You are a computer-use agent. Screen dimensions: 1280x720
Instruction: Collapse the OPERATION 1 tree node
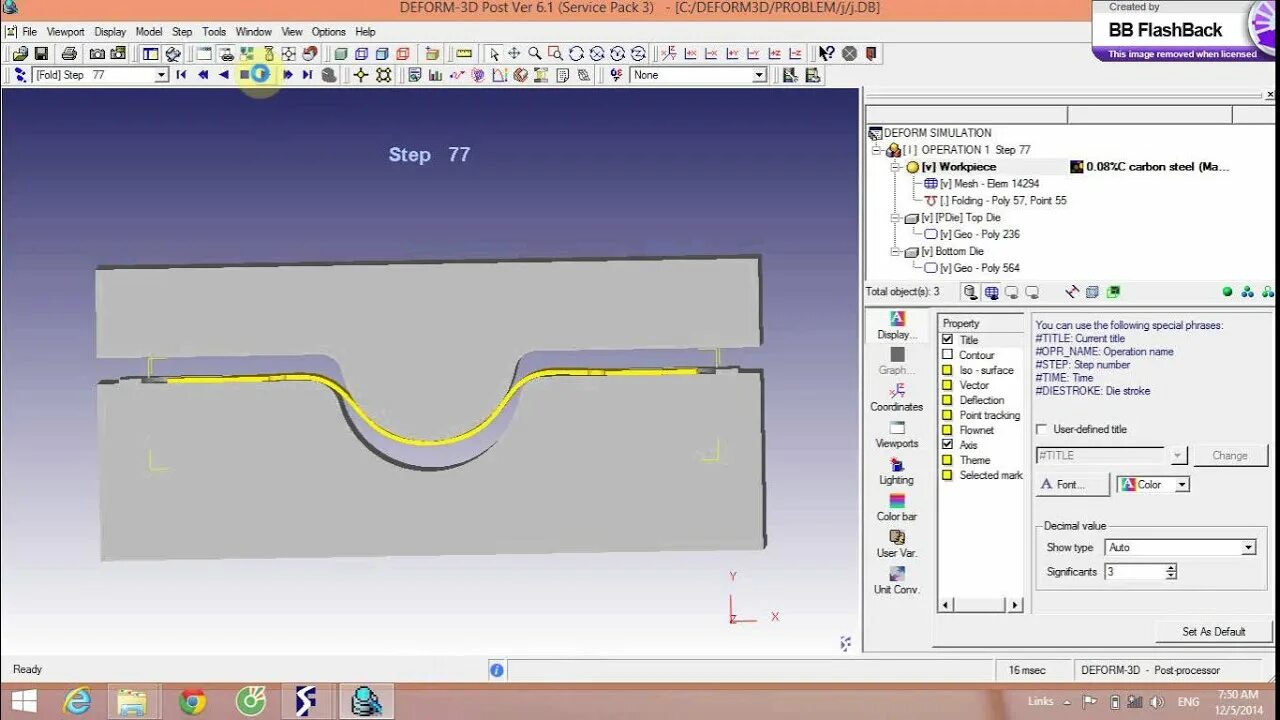[x=877, y=150]
